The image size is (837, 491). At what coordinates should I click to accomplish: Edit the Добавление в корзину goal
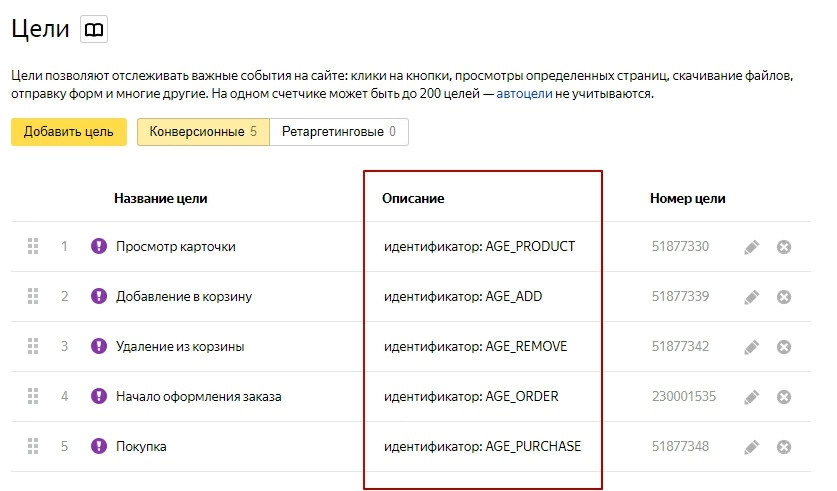coord(752,296)
